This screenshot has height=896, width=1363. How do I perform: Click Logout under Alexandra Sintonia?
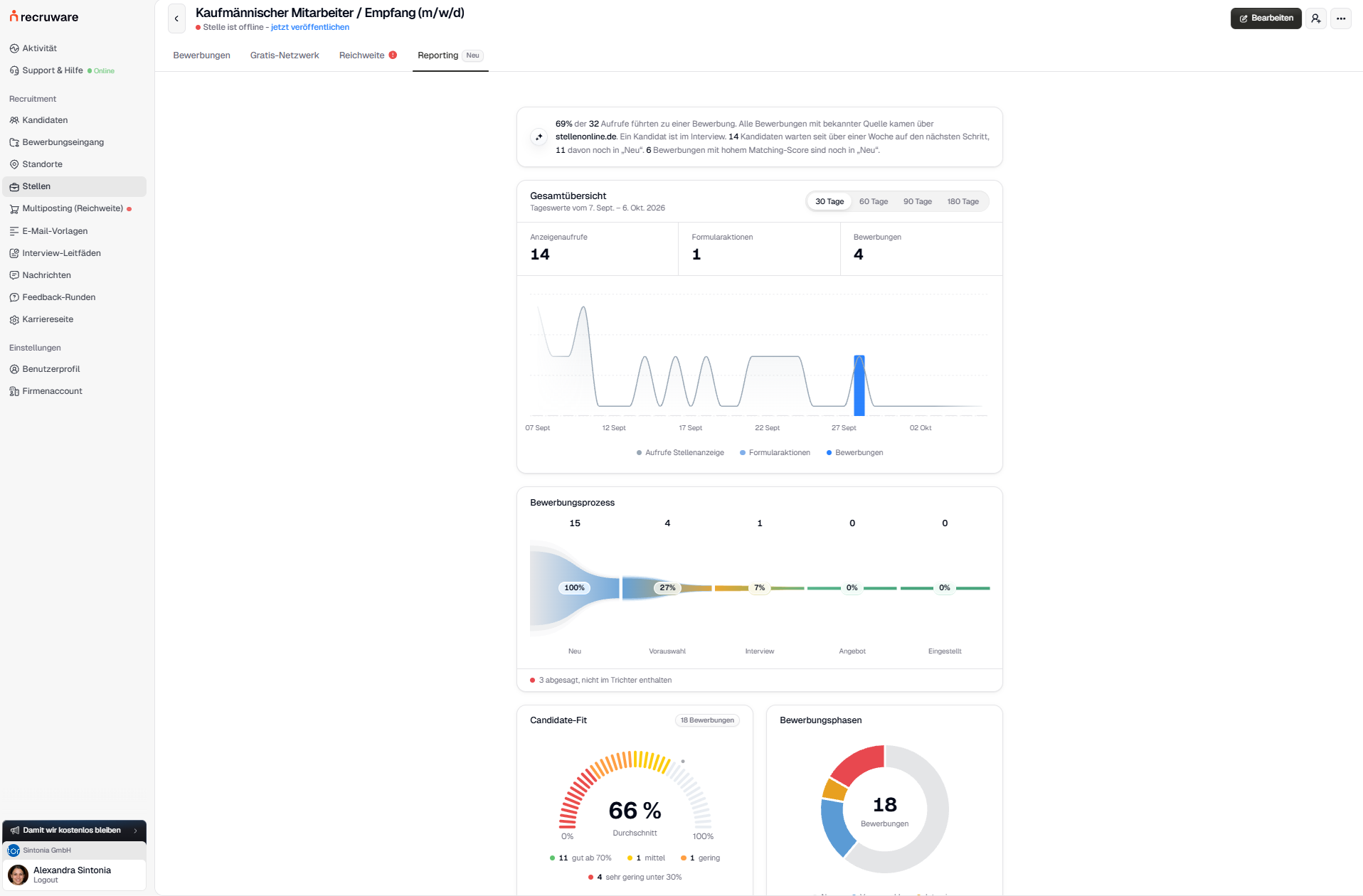click(x=46, y=880)
